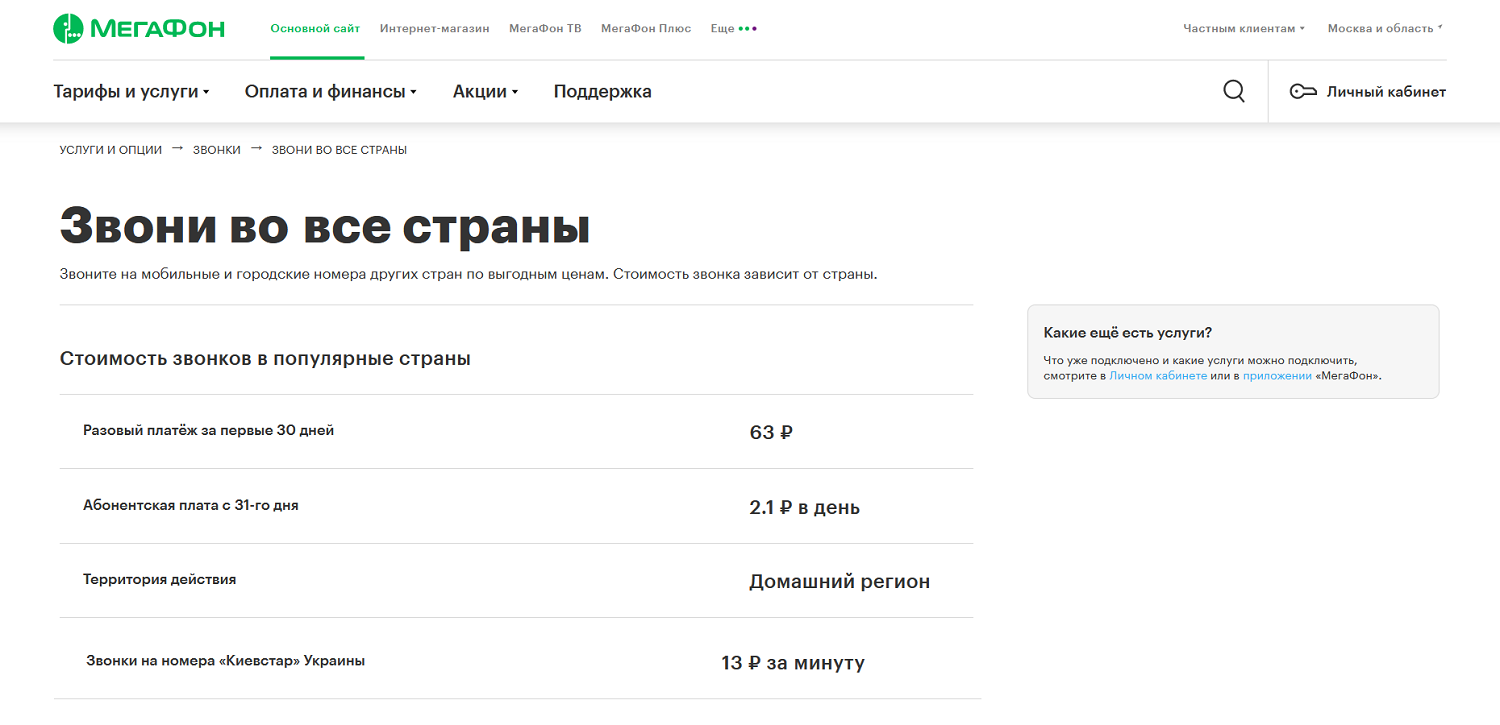The image size is (1500, 725).
Task: Click Стоимость звонков в популярные страны heading
Action: (x=265, y=358)
